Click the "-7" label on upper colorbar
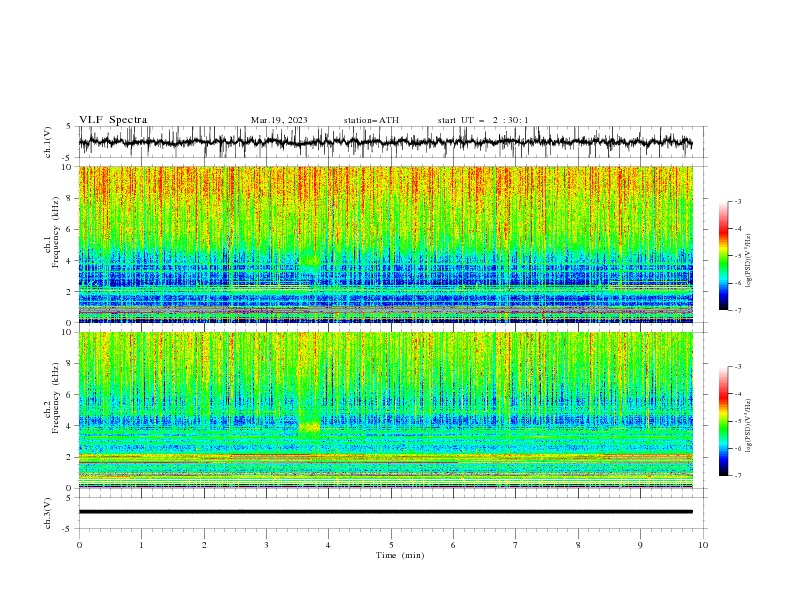792x612 pixels. pyautogui.click(x=738, y=310)
